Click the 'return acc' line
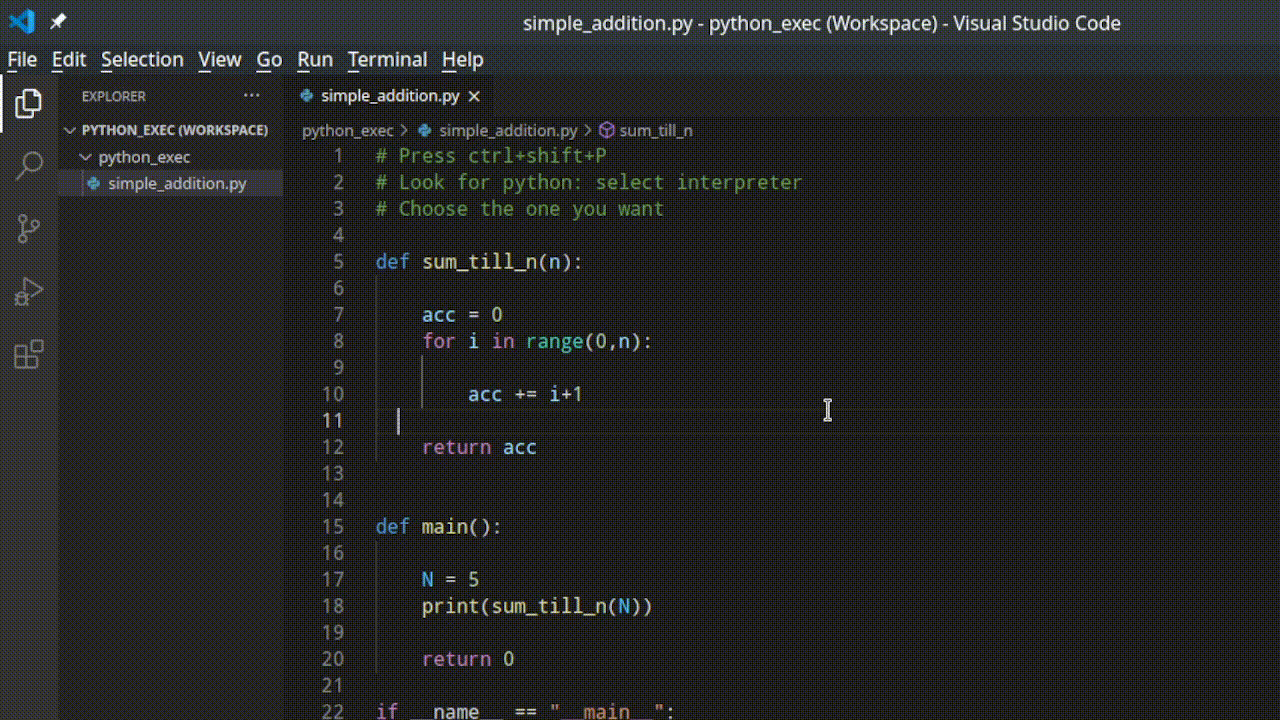This screenshot has height=720, width=1280. pyautogui.click(x=479, y=447)
